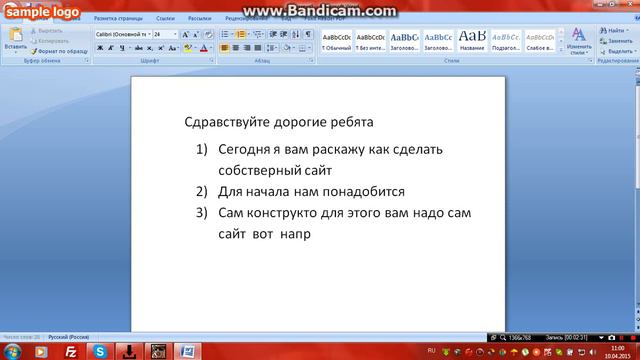The height and width of the screenshot is (360, 640).
Task: Click the Clear Formatting eraser icon
Action: (x=208, y=35)
